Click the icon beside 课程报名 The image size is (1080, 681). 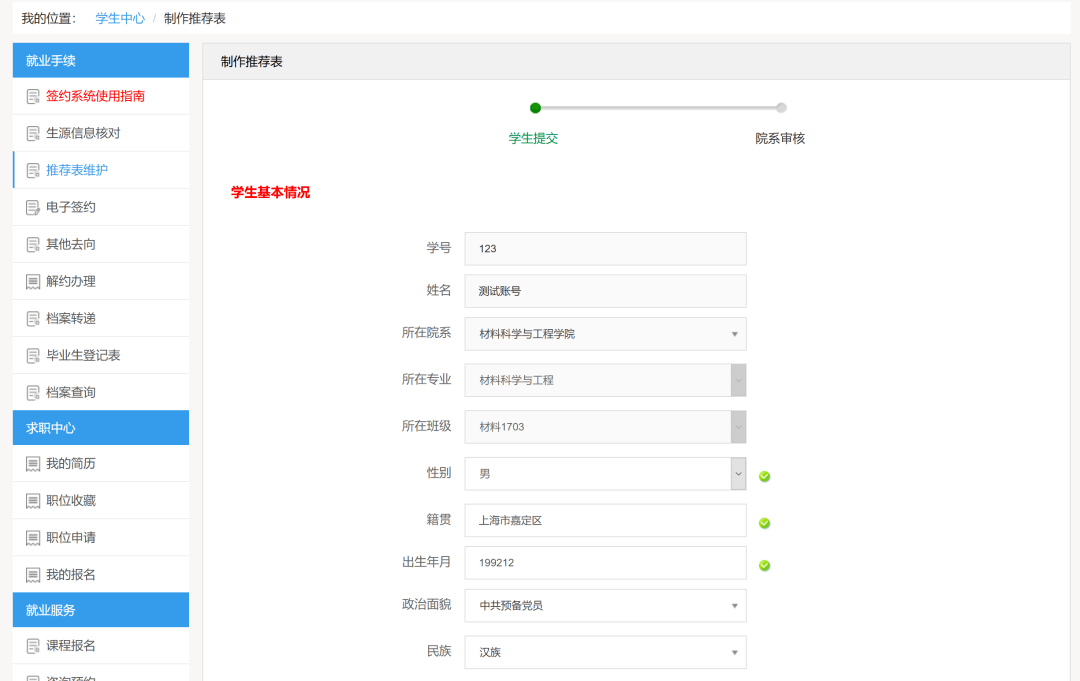coord(33,646)
